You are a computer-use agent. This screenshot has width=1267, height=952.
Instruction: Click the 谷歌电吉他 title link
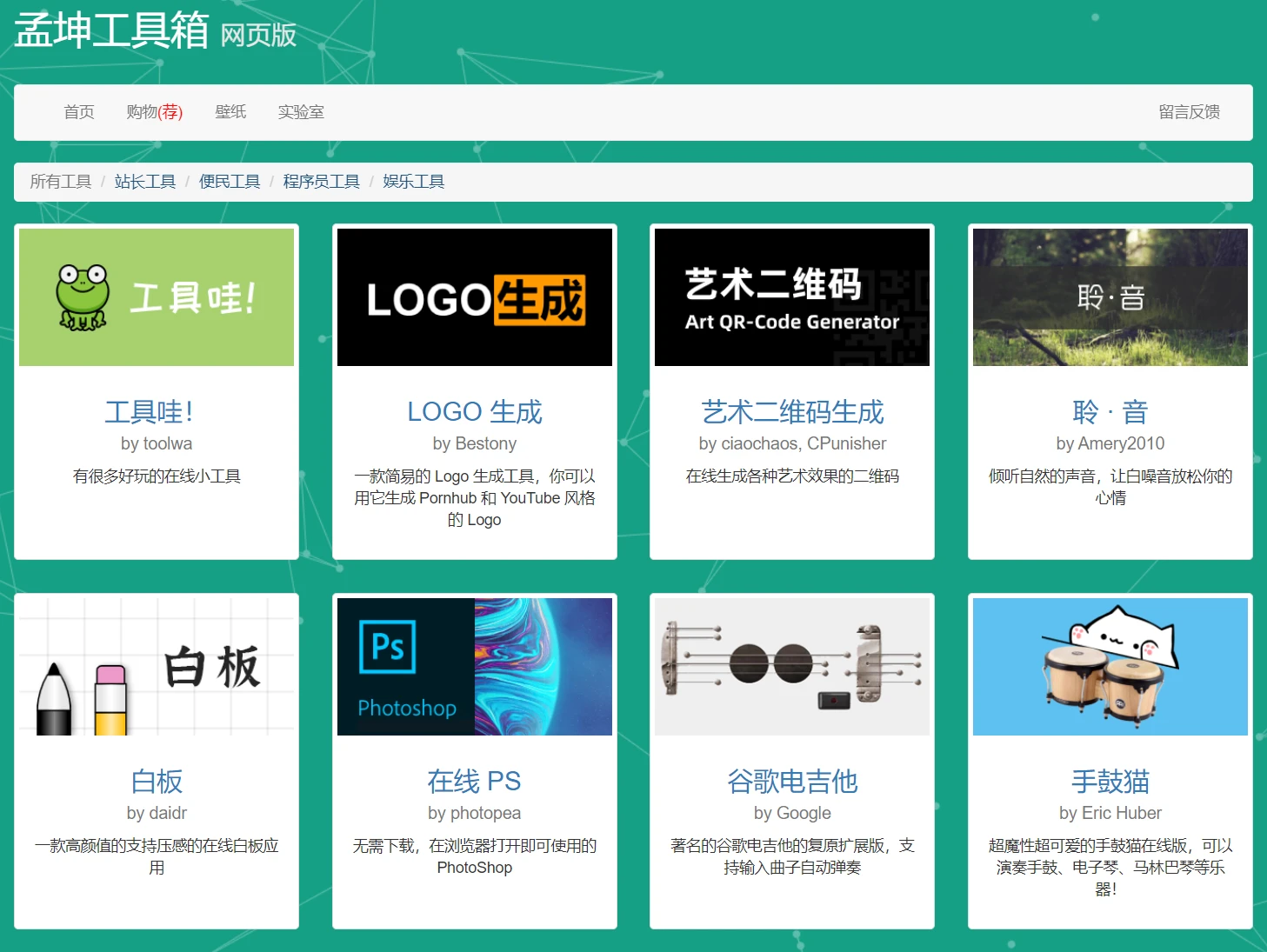[791, 782]
